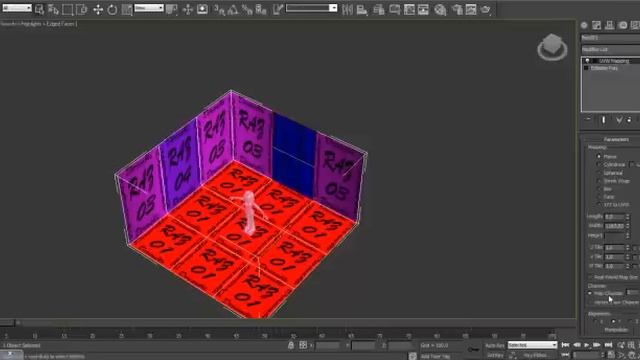Viewport: 640px width, 360px height.
Task: Click the Auto Key button
Action: tap(495, 345)
